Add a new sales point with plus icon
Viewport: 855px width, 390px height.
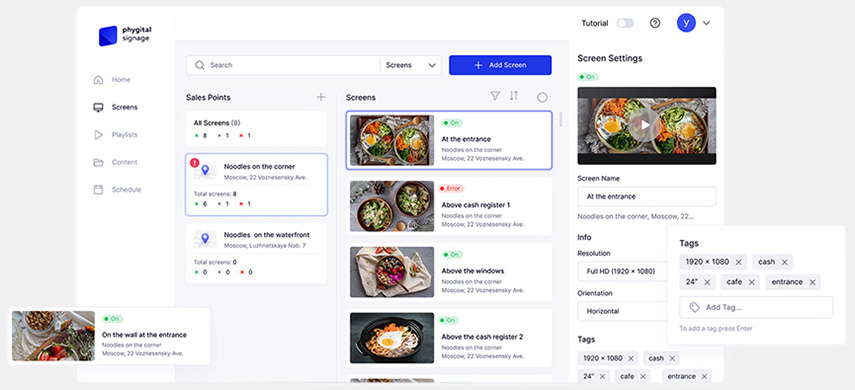click(x=321, y=97)
